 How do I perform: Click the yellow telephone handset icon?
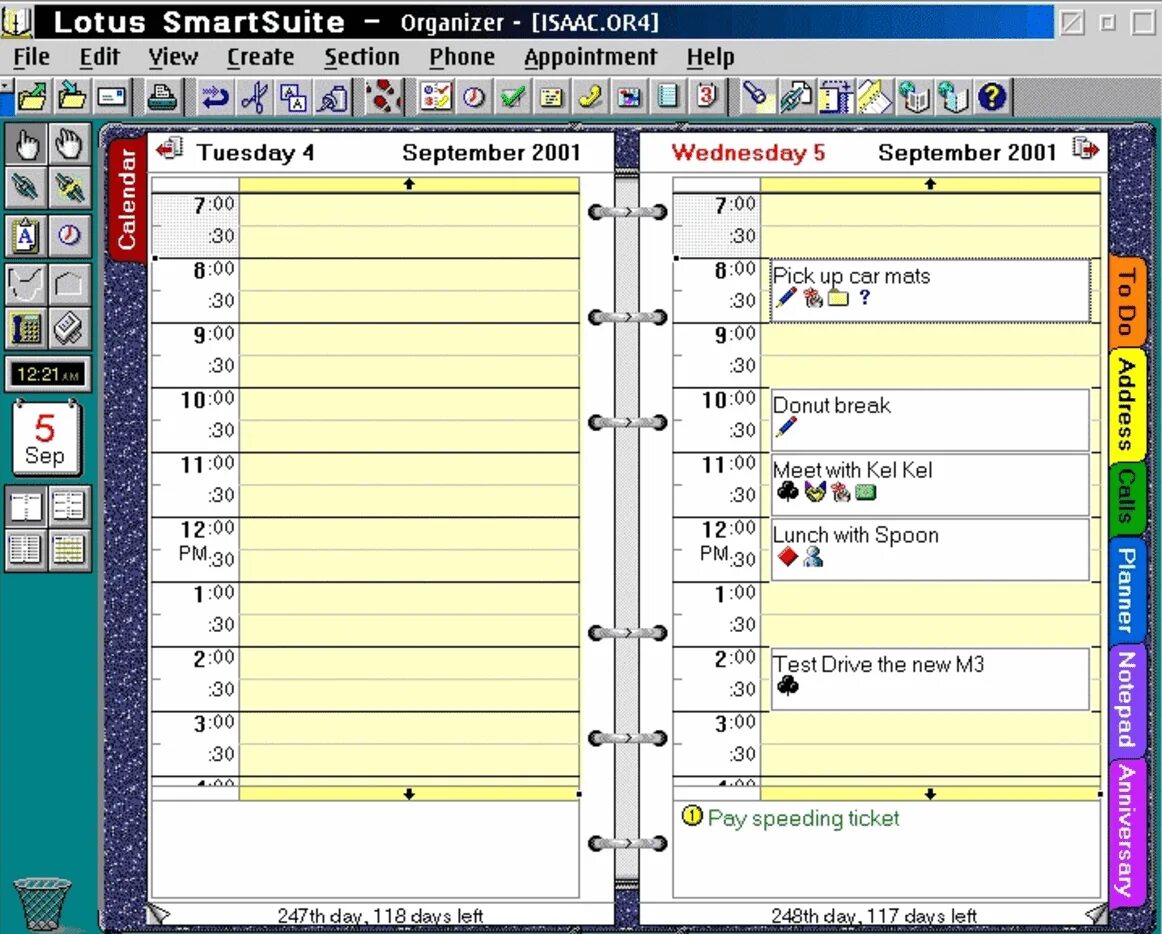[x=591, y=97]
